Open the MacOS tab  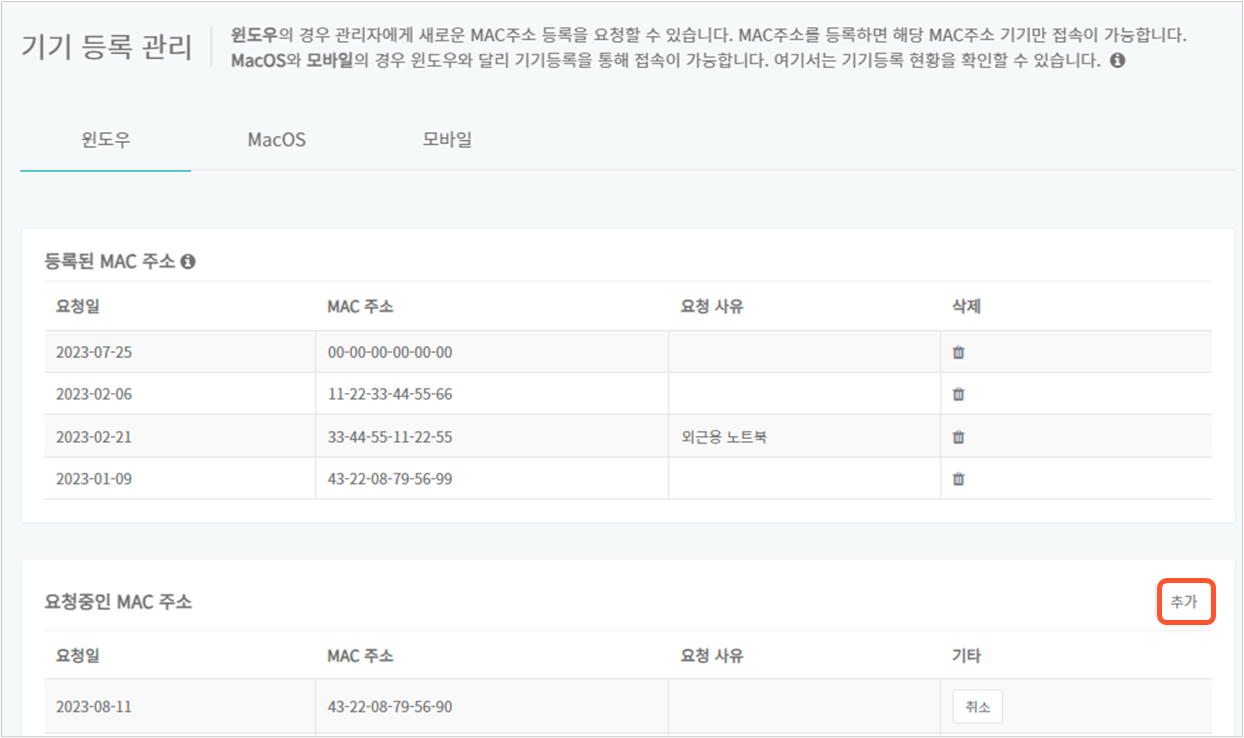coord(277,139)
